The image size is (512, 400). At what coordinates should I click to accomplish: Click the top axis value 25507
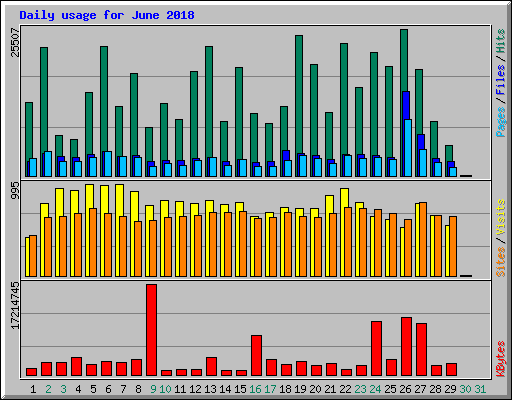tap(15, 42)
